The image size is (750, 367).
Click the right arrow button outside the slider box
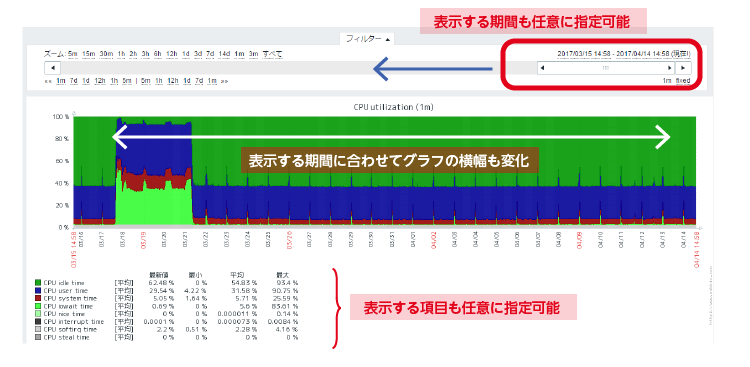[x=683, y=68]
